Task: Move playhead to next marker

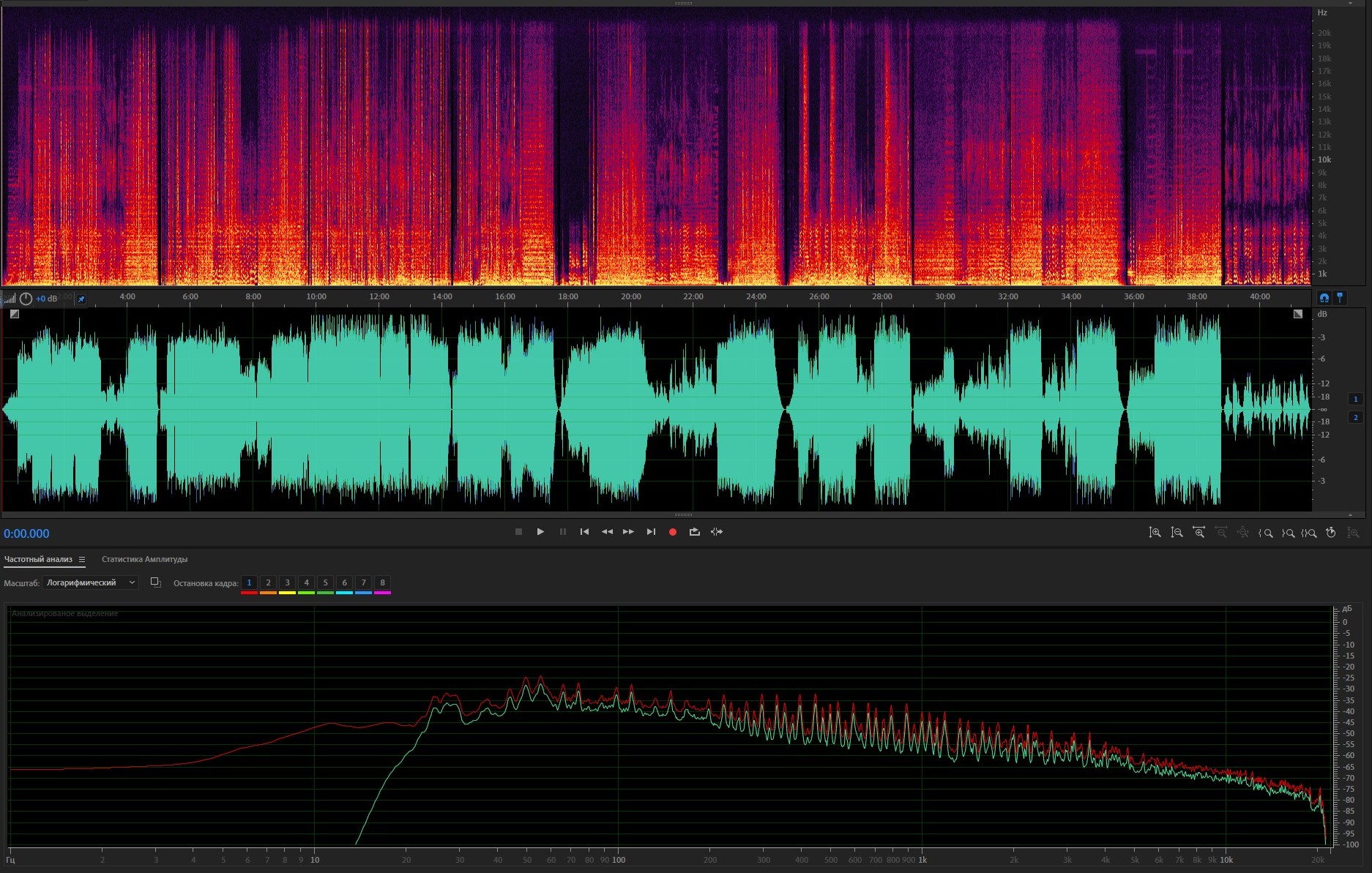Action: point(651,532)
